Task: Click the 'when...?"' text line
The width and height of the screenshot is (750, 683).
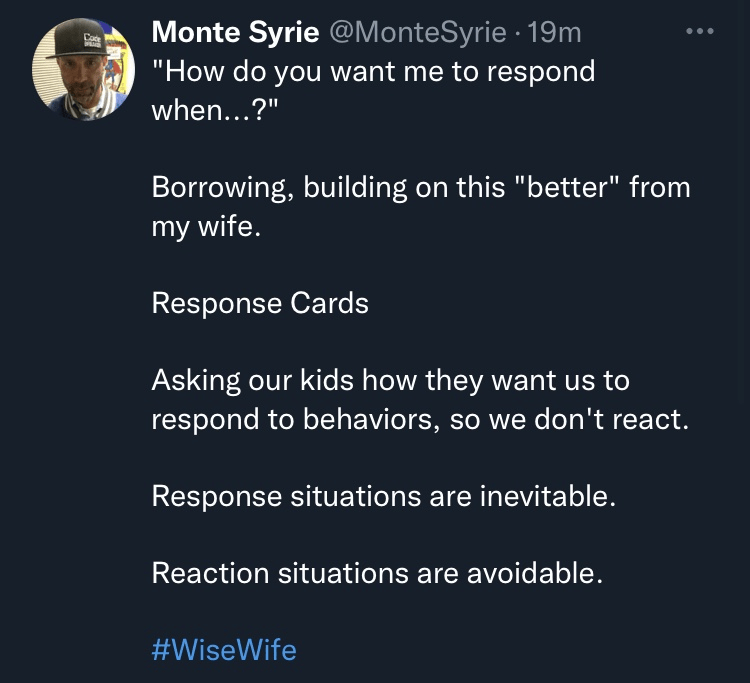Action: (x=214, y=110)
